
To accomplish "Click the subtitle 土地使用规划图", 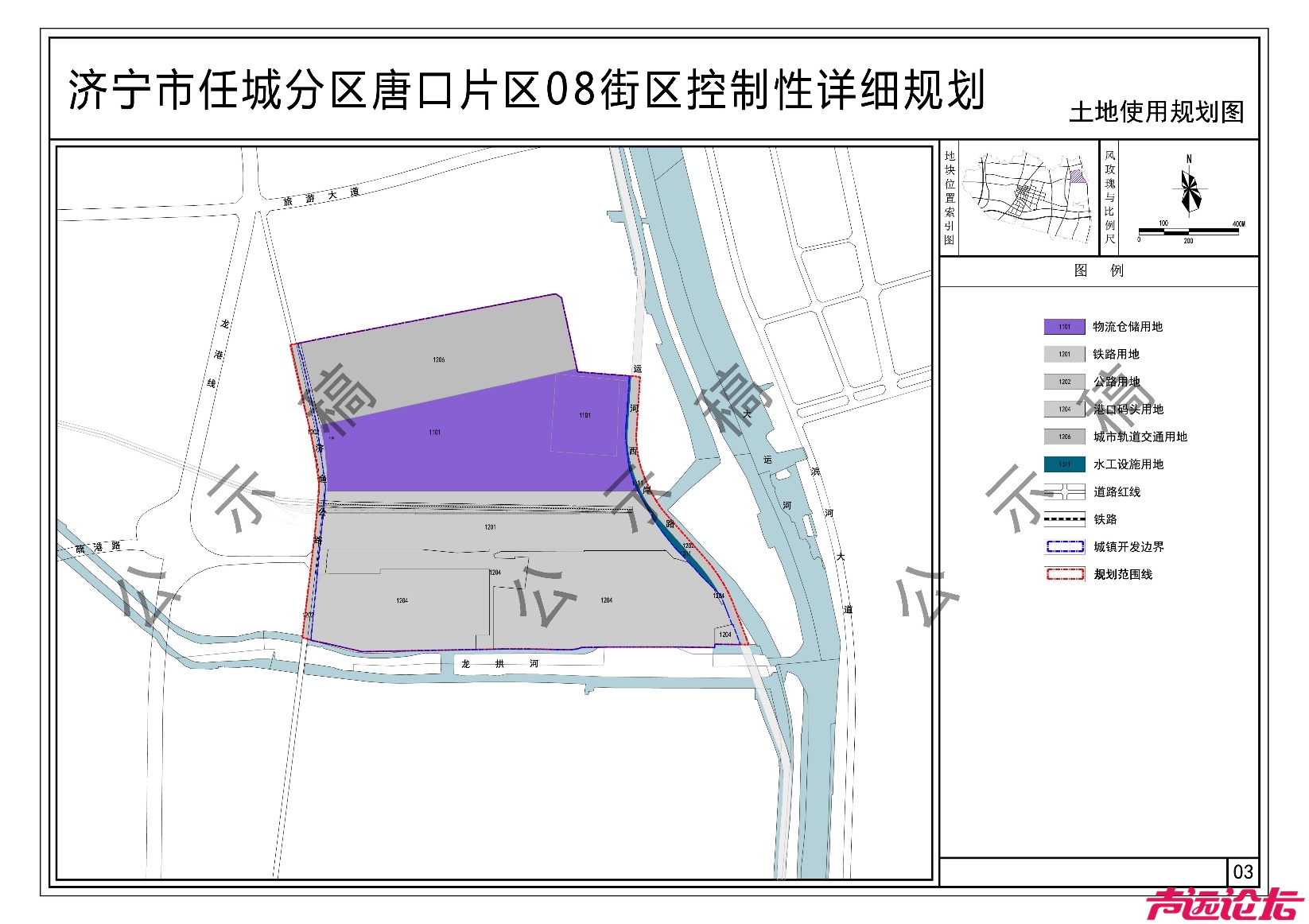I will [1156, 112].
